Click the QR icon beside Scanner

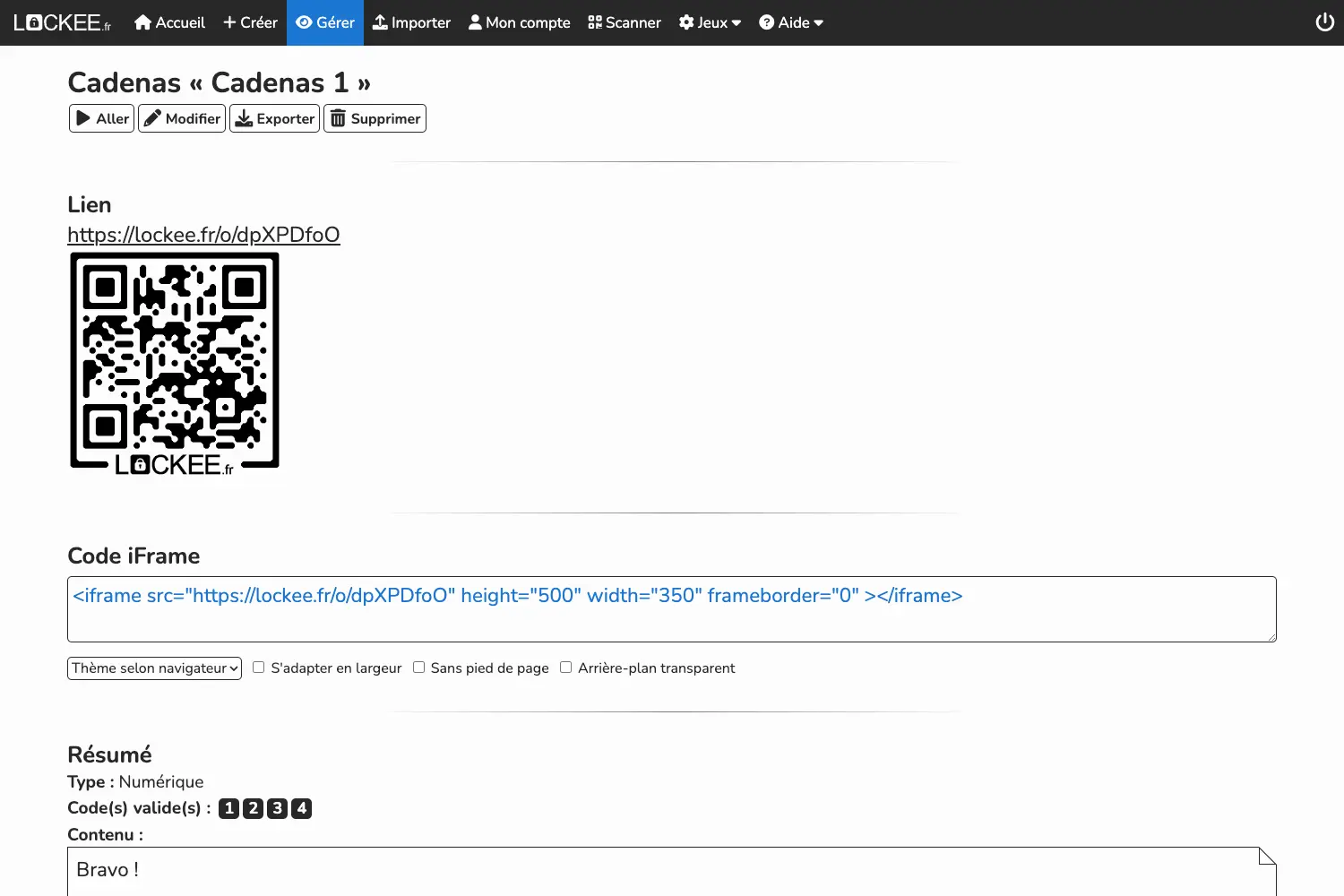(x=595, y=22)
